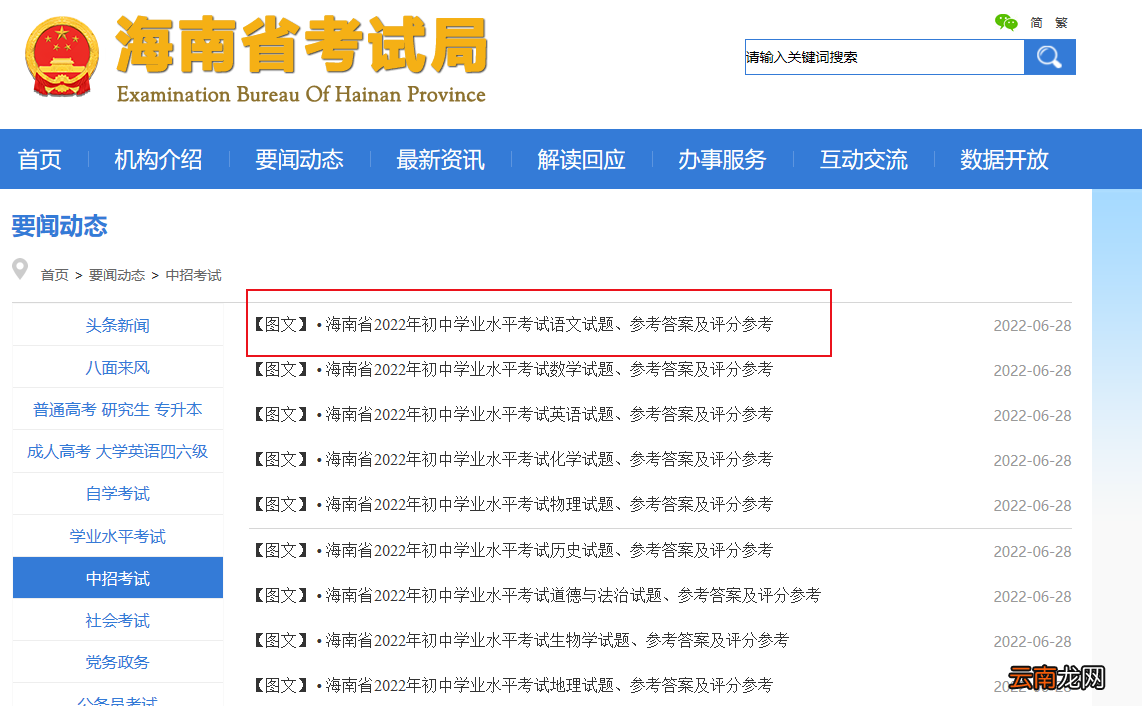Click the breadcrumb location pin icon

click(x=20, y=269)
